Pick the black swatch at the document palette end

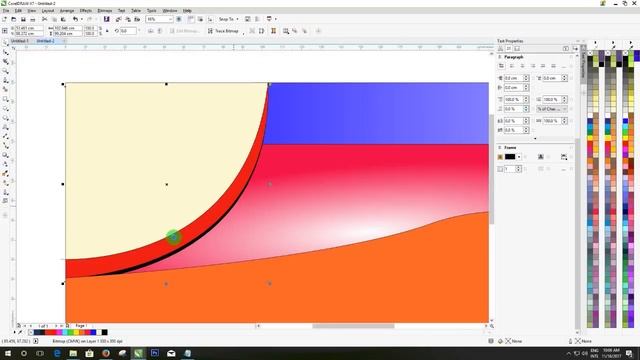click(x=104, y=333)
